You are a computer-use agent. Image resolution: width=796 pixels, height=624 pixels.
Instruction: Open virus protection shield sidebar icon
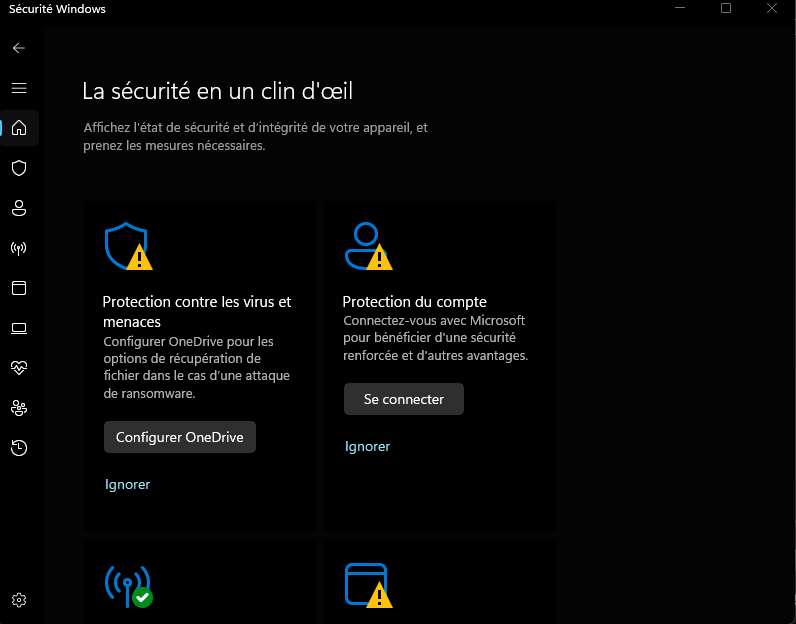point(19,168)
